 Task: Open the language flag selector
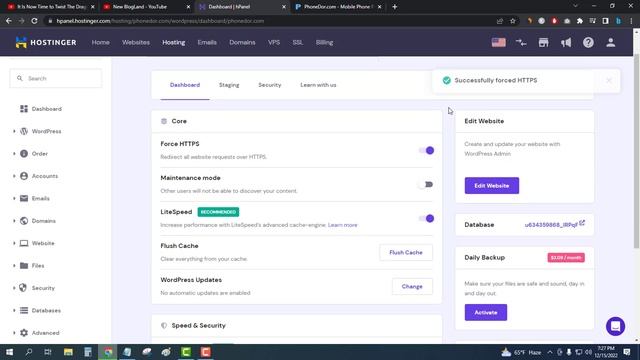click(498, 42)
